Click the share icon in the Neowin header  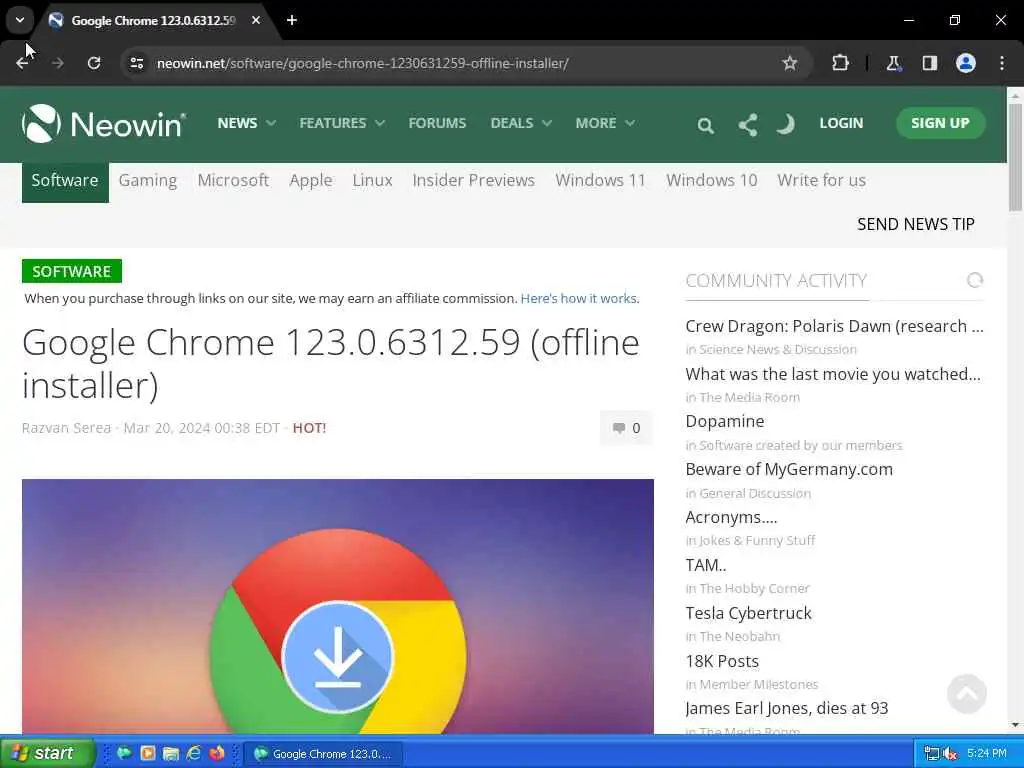(x=748, y=125)
